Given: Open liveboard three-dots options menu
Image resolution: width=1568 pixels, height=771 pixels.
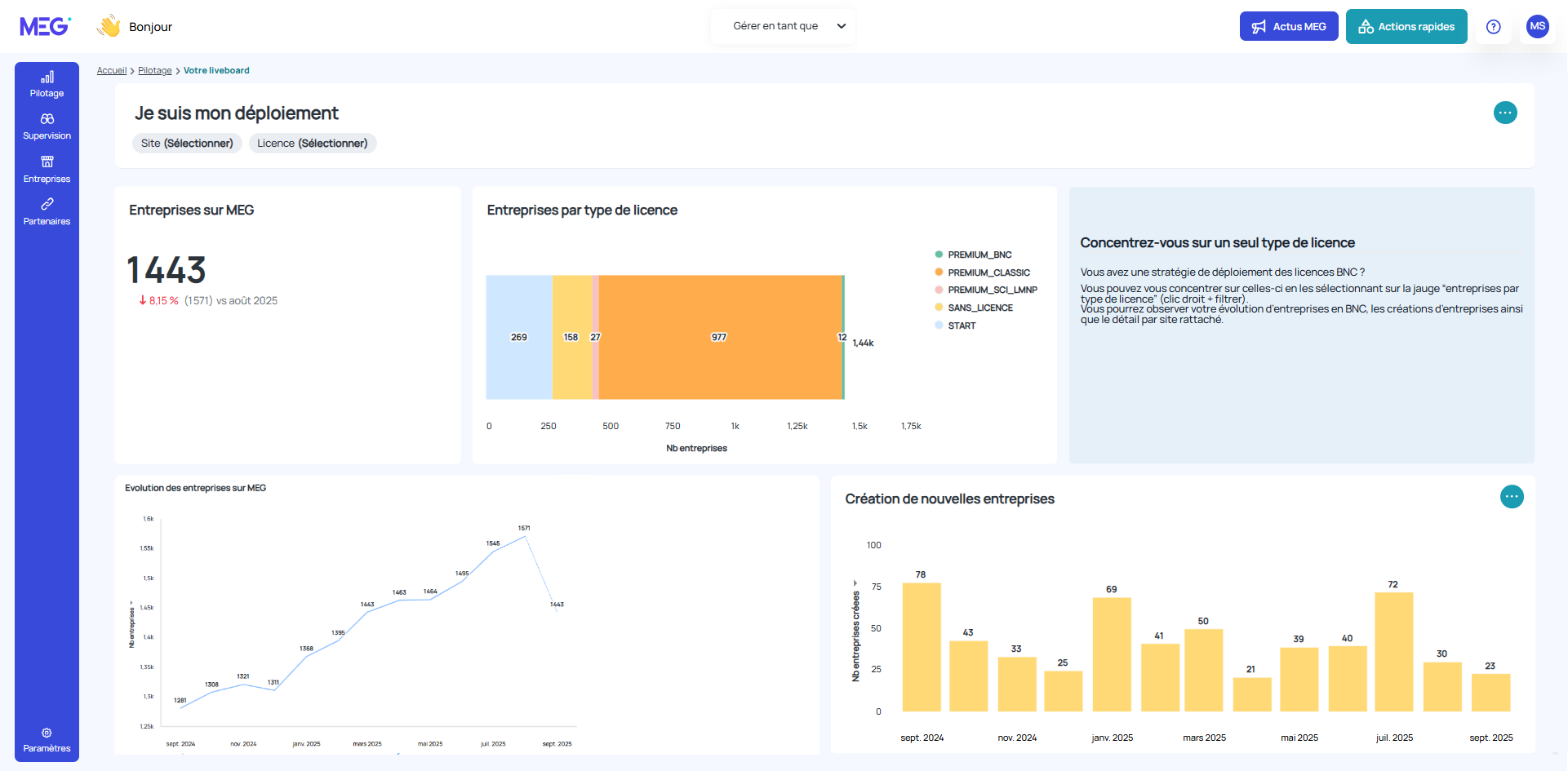Looking at the screenshot, I should pyautogui.click(x=1505, y=113).
